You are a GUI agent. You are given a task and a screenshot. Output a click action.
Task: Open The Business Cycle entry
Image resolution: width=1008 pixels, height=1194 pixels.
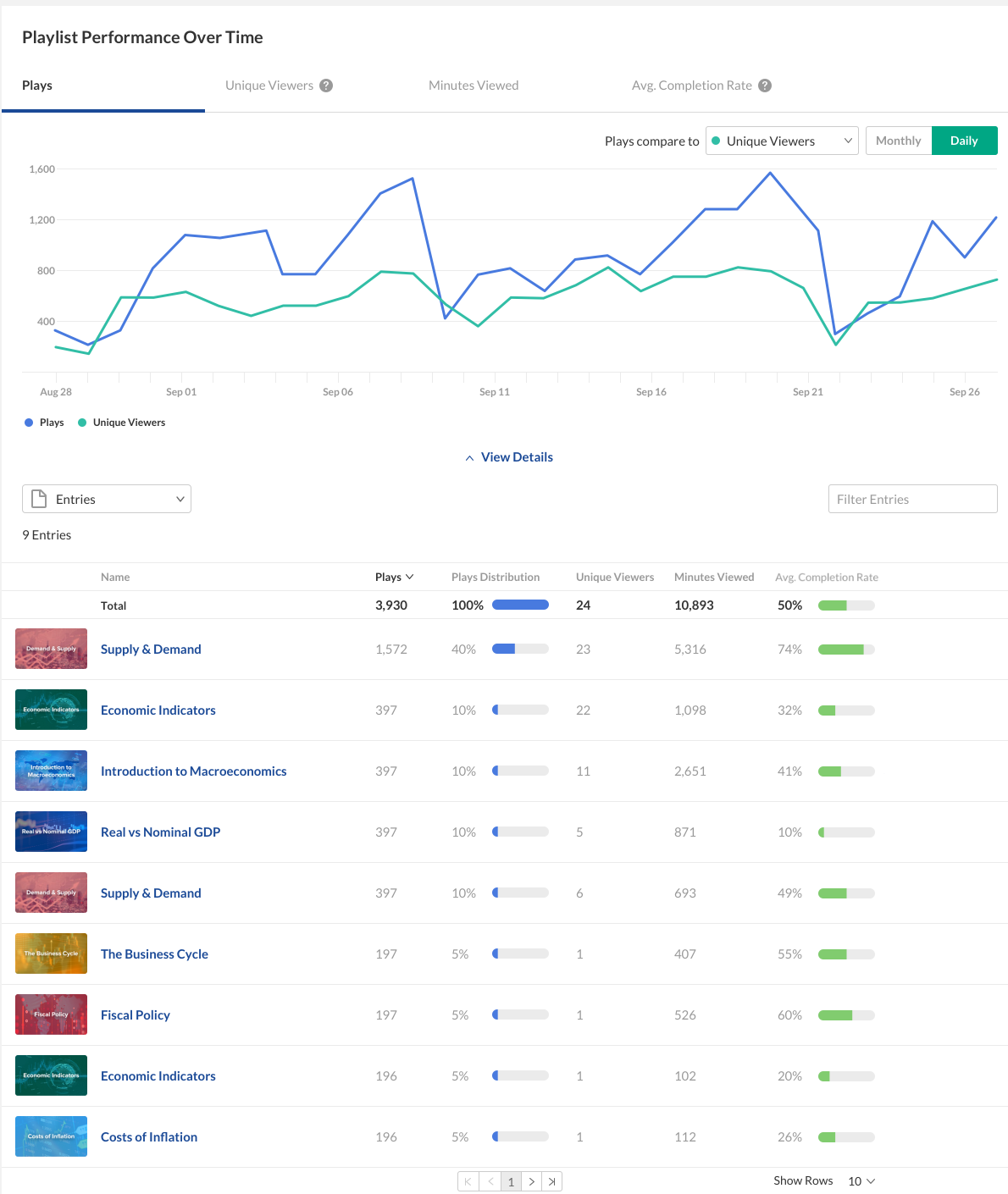pos(154,954)
